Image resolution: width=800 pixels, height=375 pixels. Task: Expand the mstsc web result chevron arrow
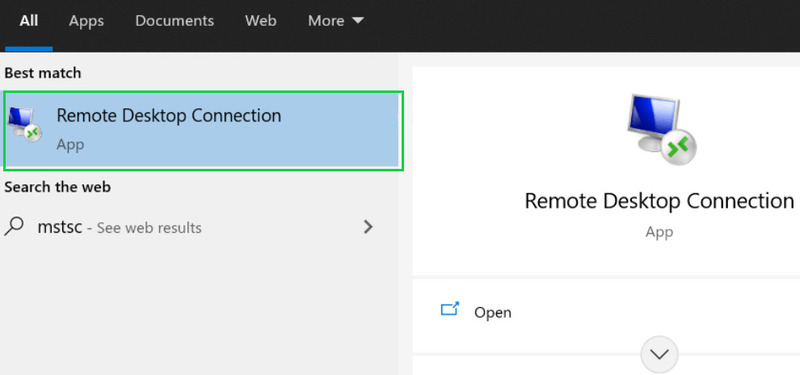pyautogui.click(x=368, y=227)
